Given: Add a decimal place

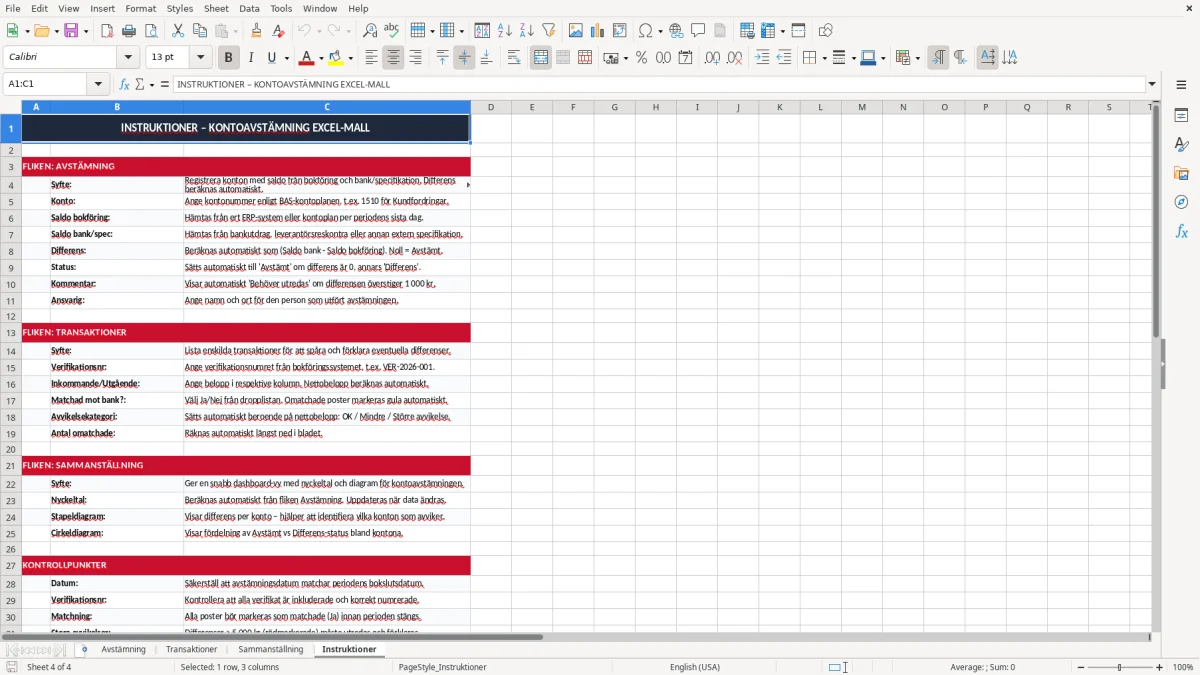Looking at the screenshot, I should pos(712,58).
